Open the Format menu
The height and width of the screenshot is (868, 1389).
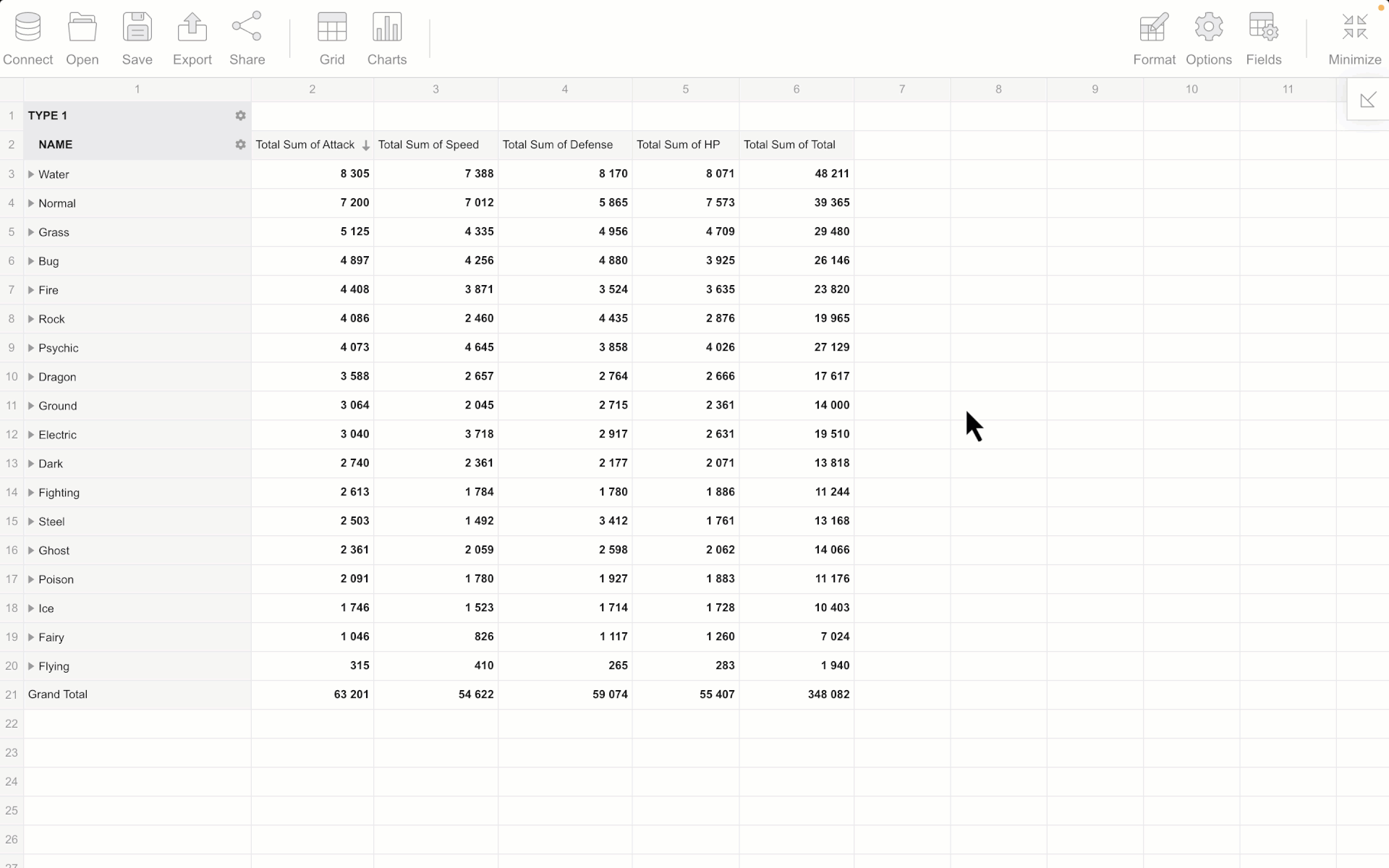click(1154, 39)
